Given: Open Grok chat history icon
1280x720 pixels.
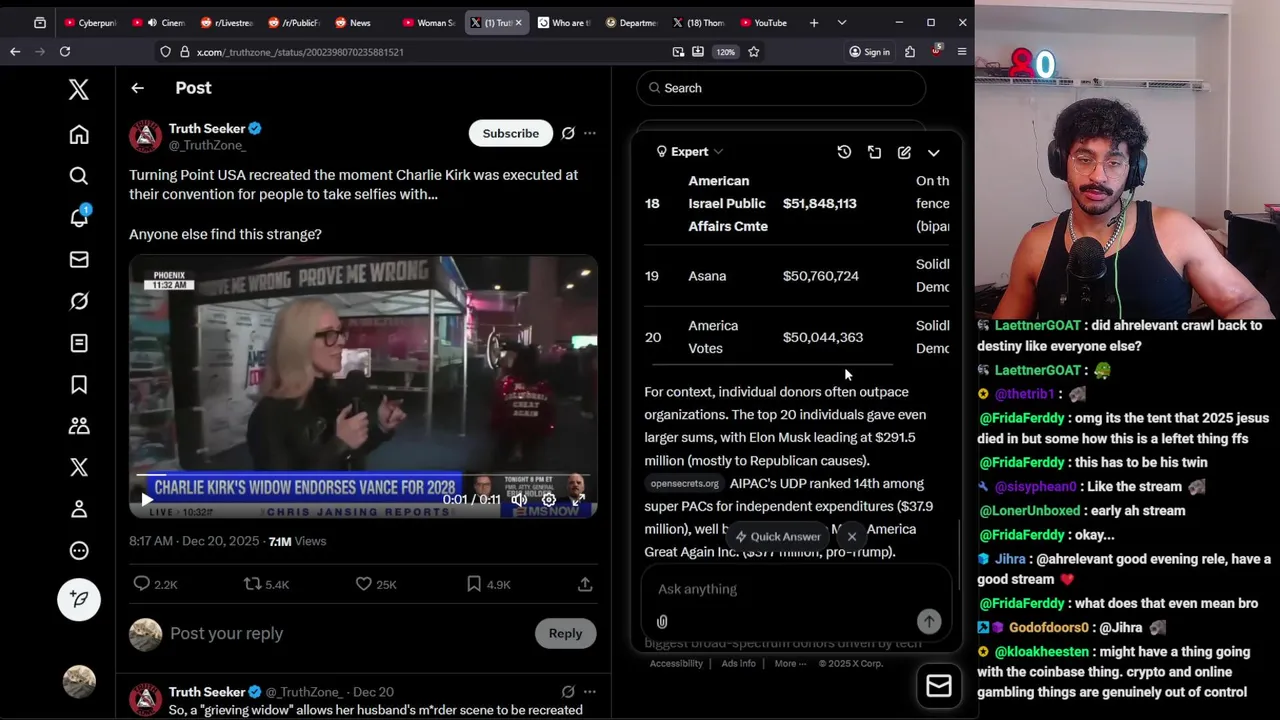Looking at the screenshot, I should (844, 152).
